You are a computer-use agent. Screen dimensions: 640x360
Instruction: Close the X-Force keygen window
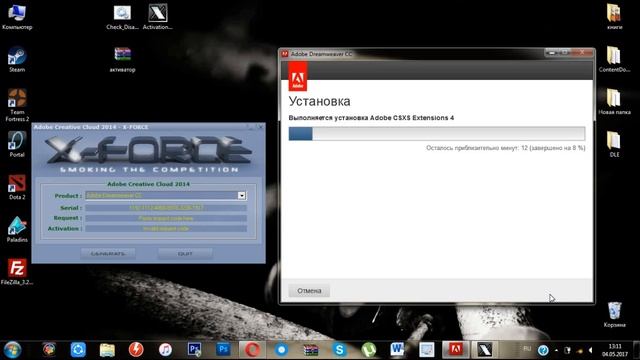(x=260, y=127)
